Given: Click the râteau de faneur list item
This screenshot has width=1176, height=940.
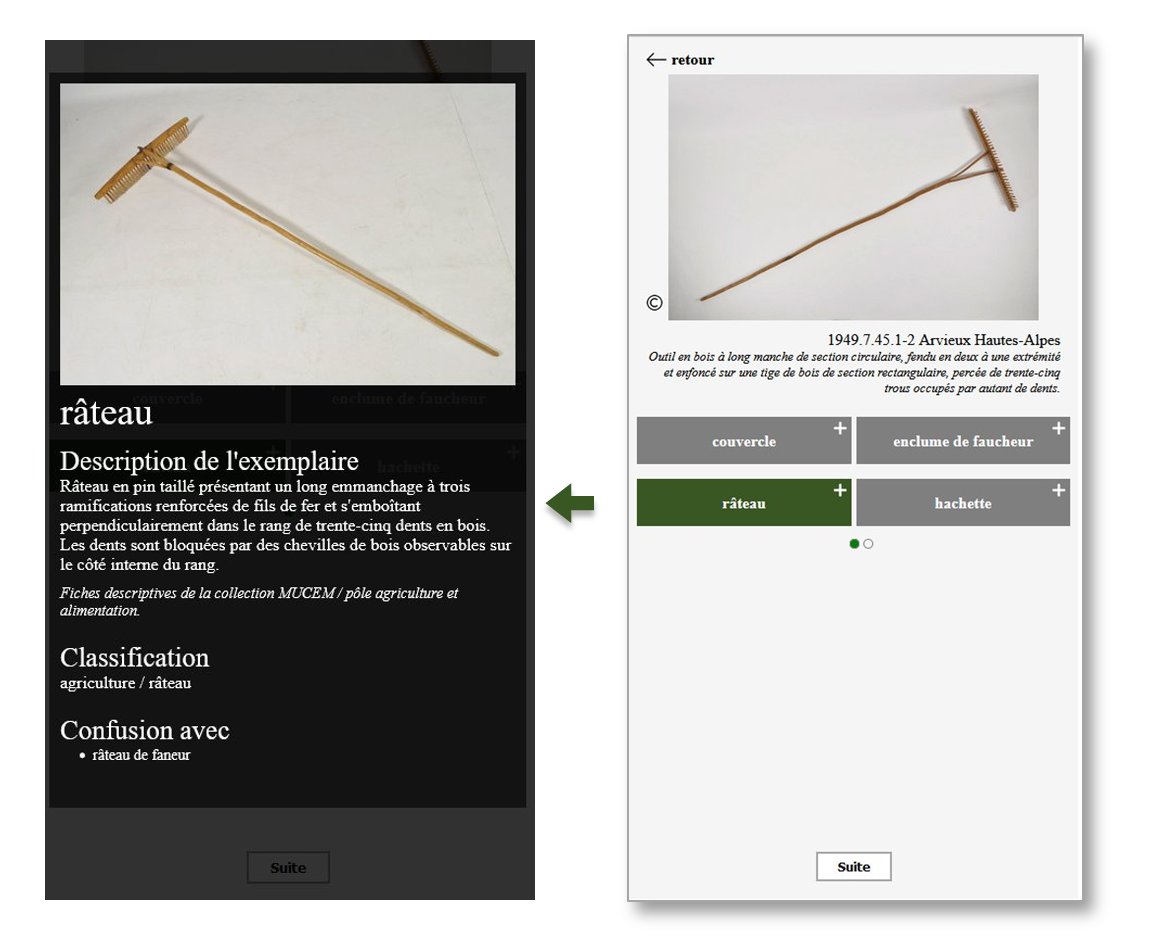Looking at the screenshot, I should coord(141,755).
